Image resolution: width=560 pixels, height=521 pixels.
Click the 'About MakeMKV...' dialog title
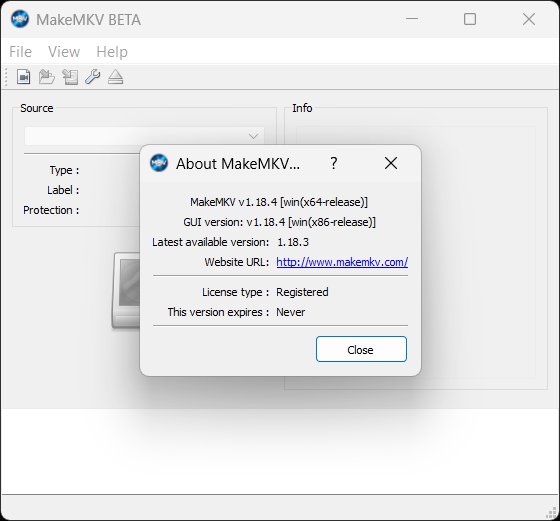[238, 164]
